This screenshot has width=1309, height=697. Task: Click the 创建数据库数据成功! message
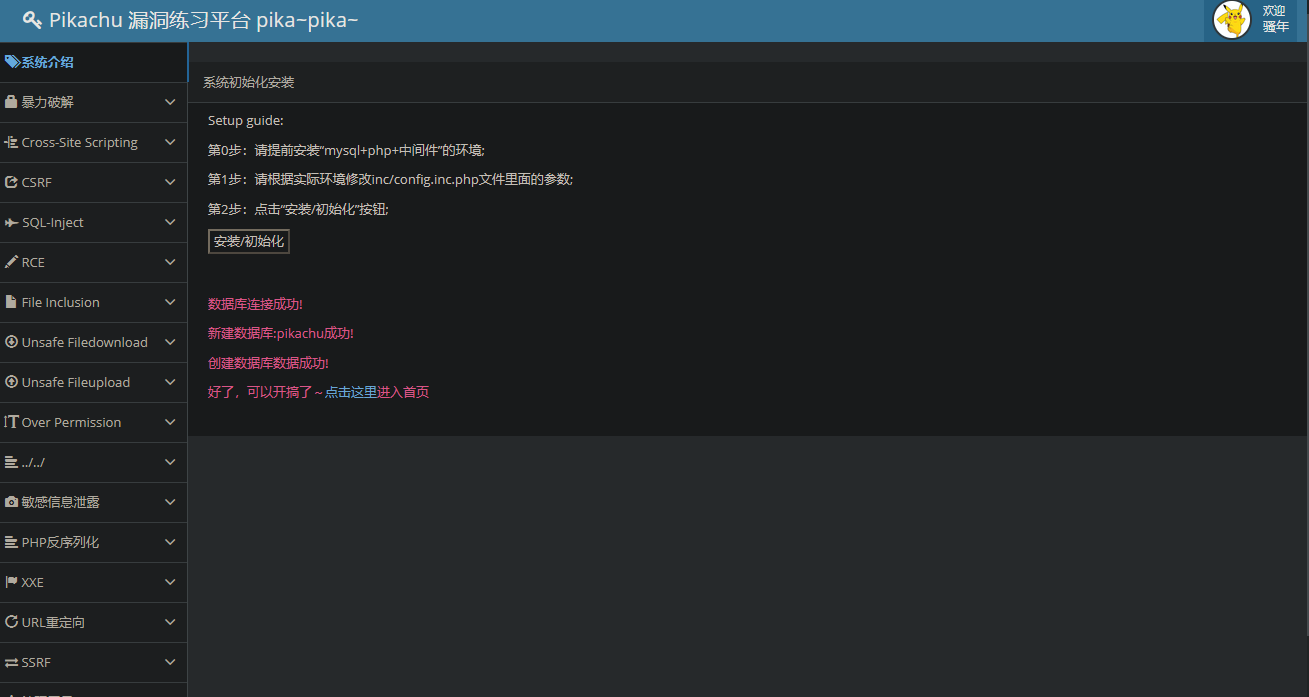268,363
